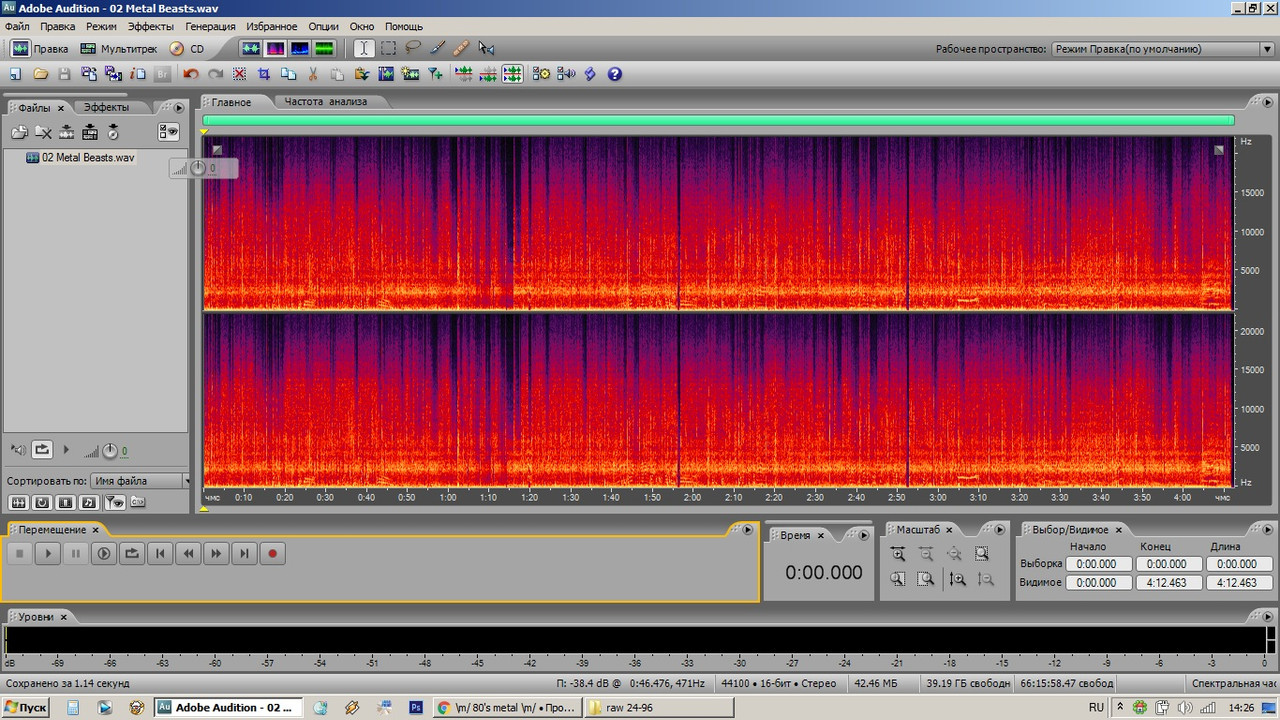Open Сортировать по dropdown
This screenshot has width=1280, height=720.
click(140, 481)
